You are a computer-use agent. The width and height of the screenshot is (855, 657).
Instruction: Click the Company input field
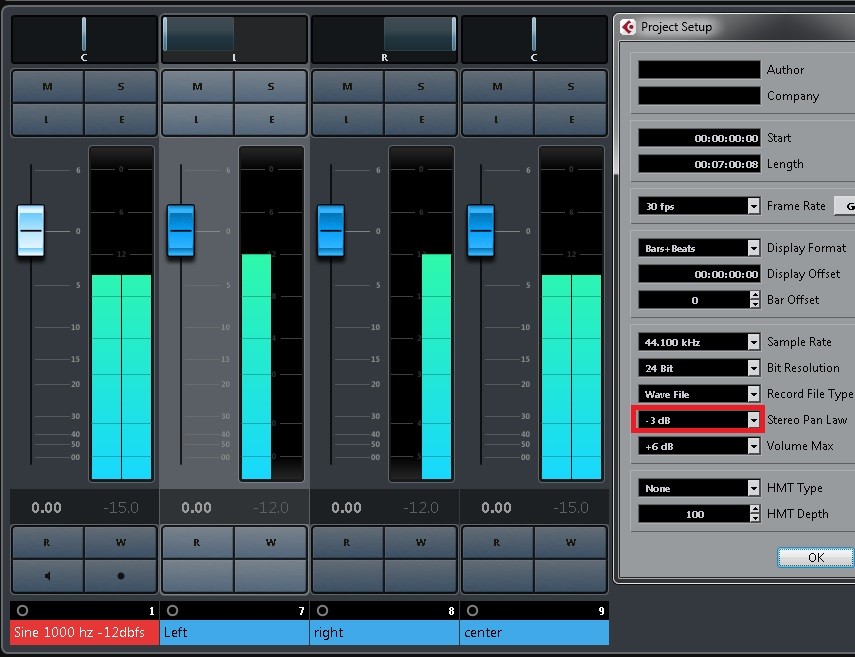point(699,96)
